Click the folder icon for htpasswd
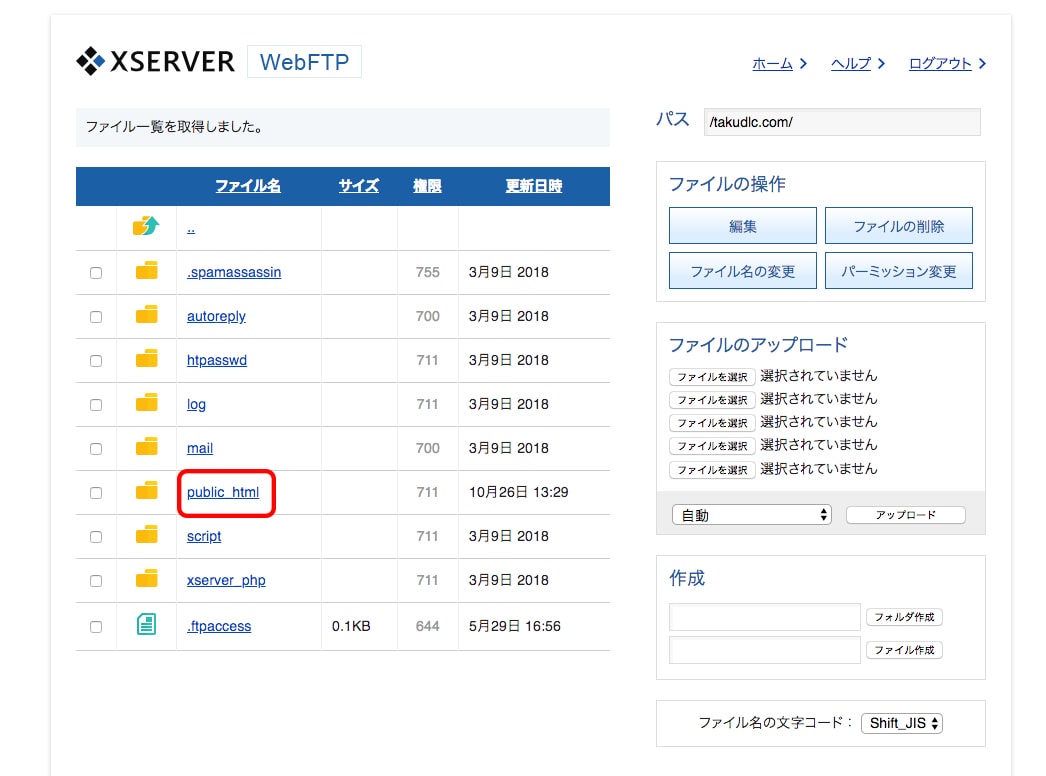 coord(147,359)
